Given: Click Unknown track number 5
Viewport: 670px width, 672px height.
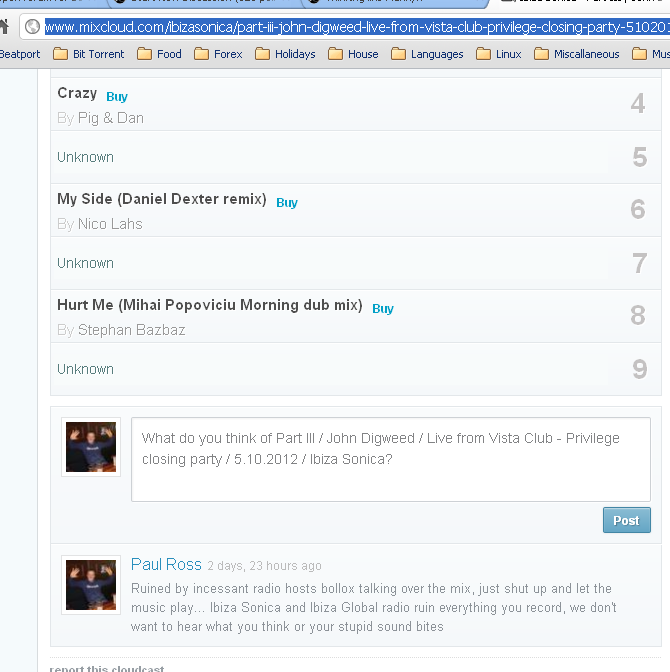Looking at the screenshot, I should (x=85, y=157).
